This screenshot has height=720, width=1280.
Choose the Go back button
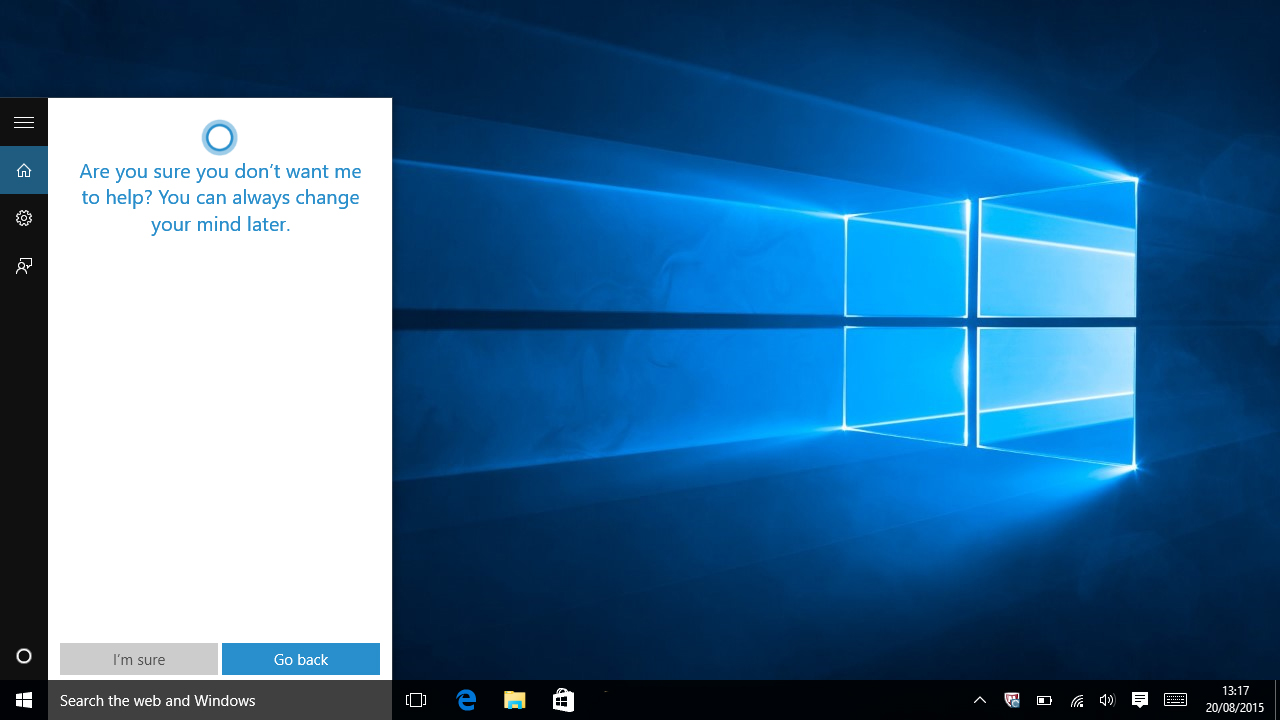[301, 659]
